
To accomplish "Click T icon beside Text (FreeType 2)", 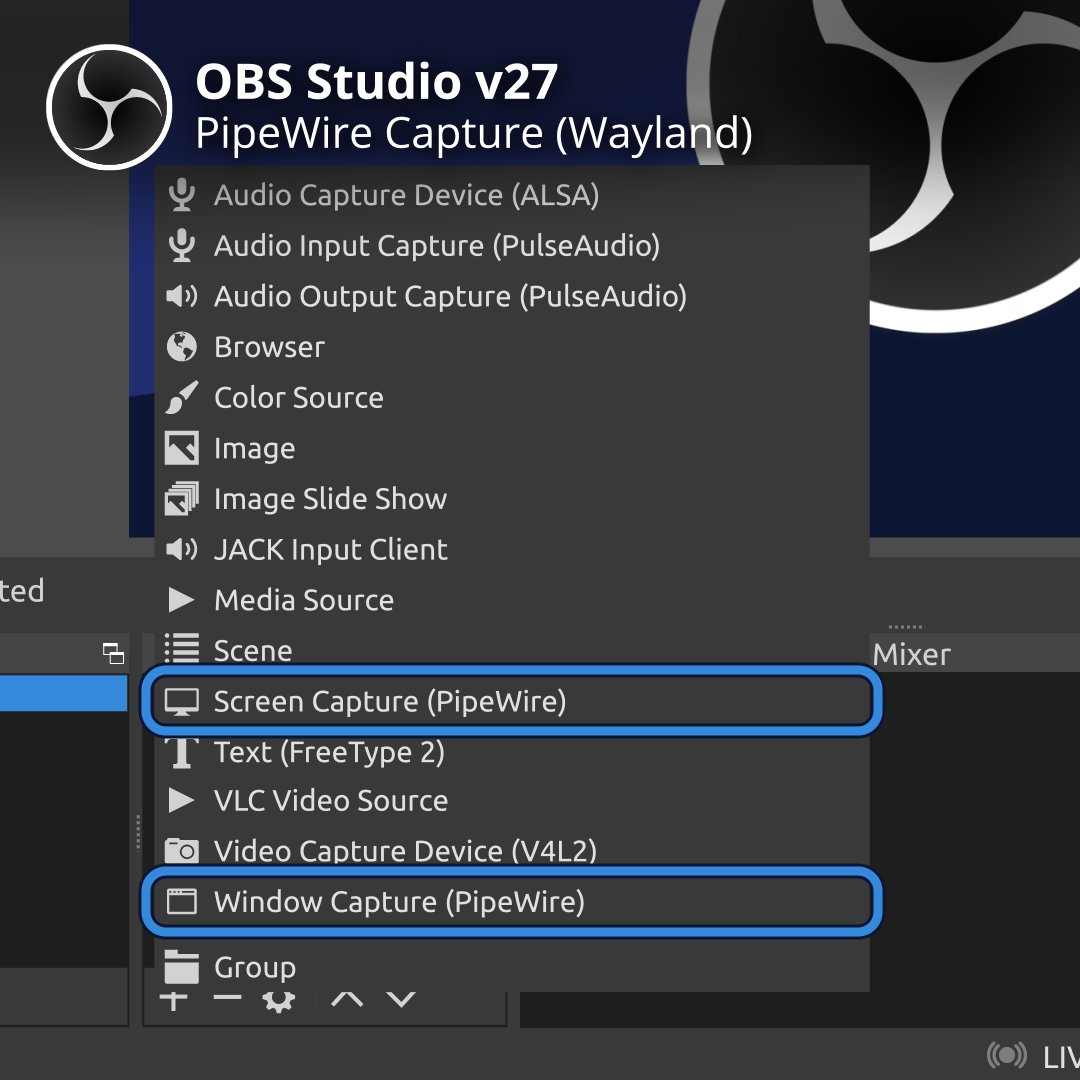I will click(x=182, y=752).
